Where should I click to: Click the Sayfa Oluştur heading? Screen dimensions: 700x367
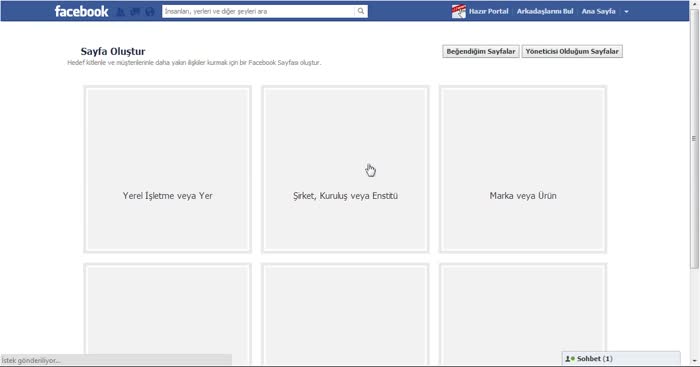click(113, 51)
